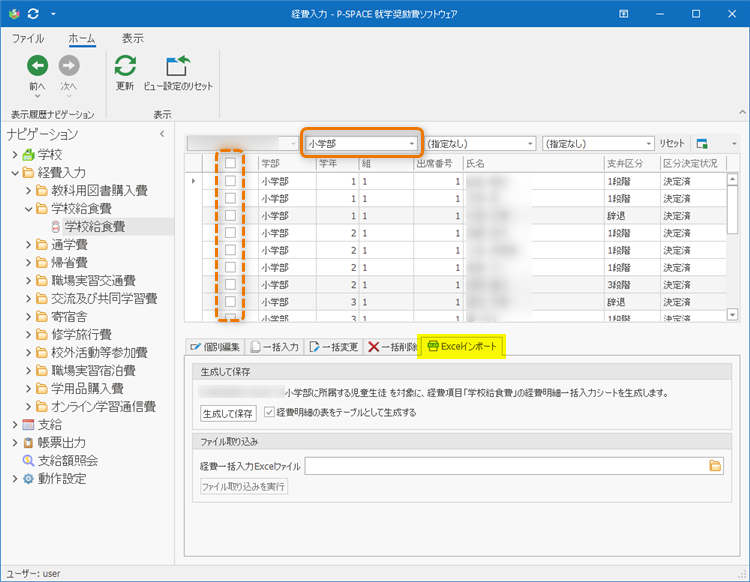
Task: Open the 一括入力 tab
Action: pos(275,347)
